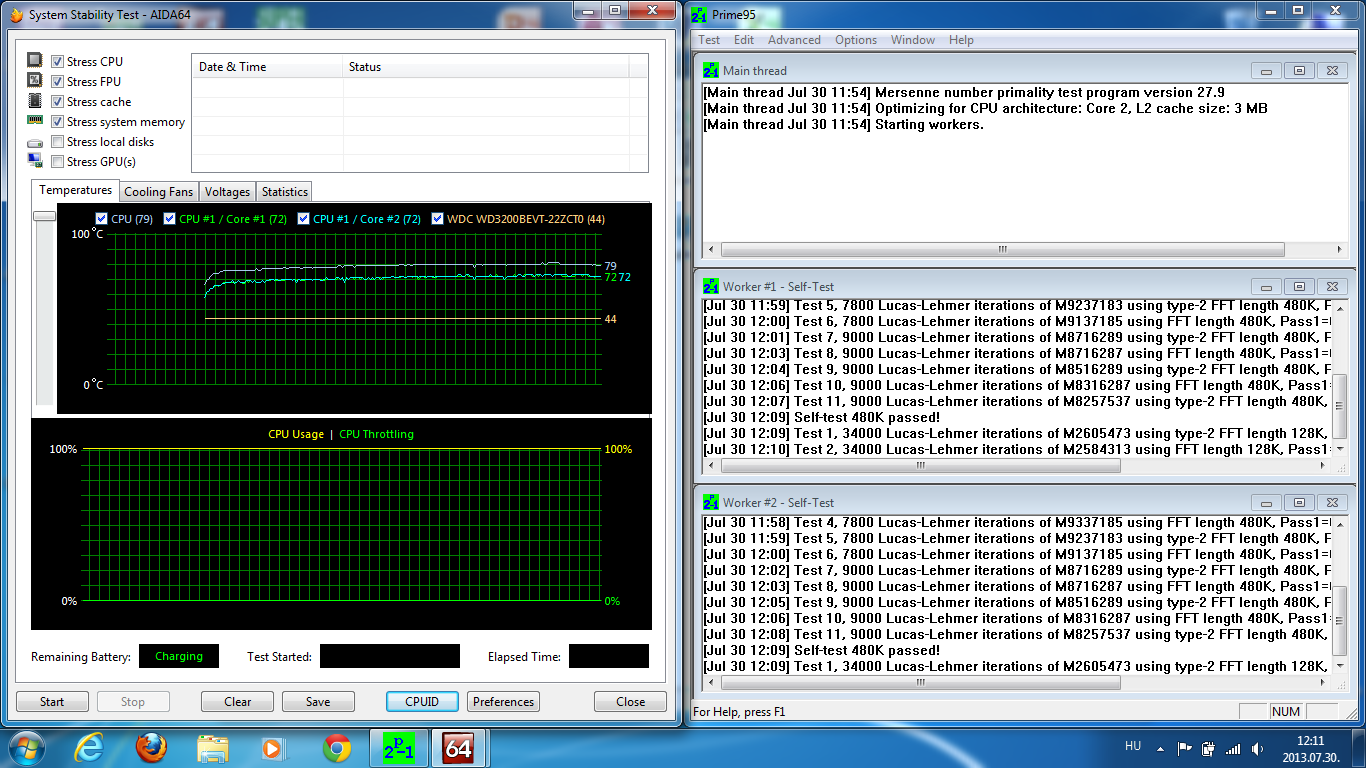
Task: Open Windows Media Player from the taskbar
Action: click(x=273, y=748)
